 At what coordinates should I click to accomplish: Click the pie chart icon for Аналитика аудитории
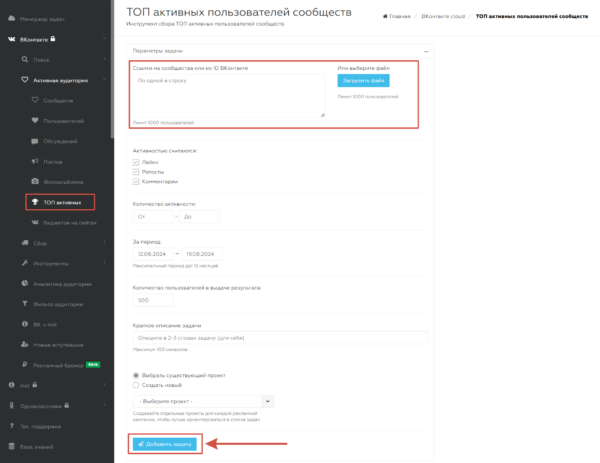(25, 283)
